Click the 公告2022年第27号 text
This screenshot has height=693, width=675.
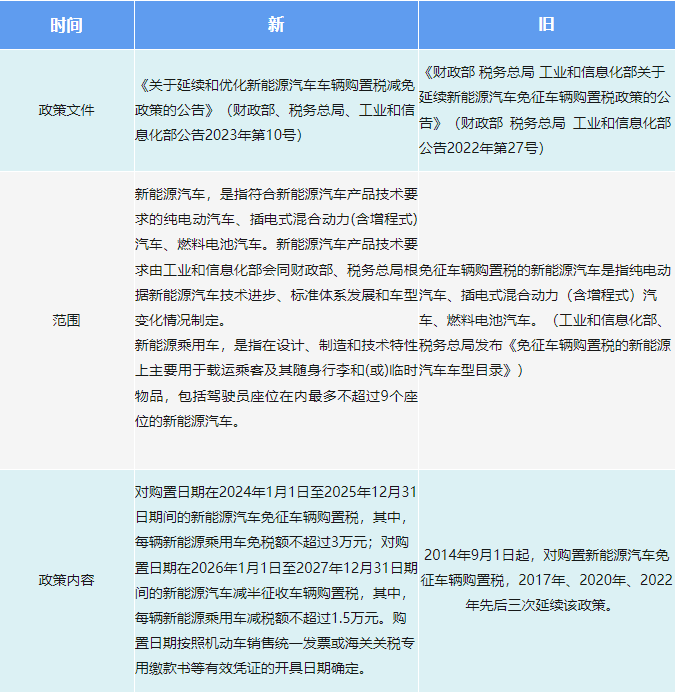(x=480, y=148)
